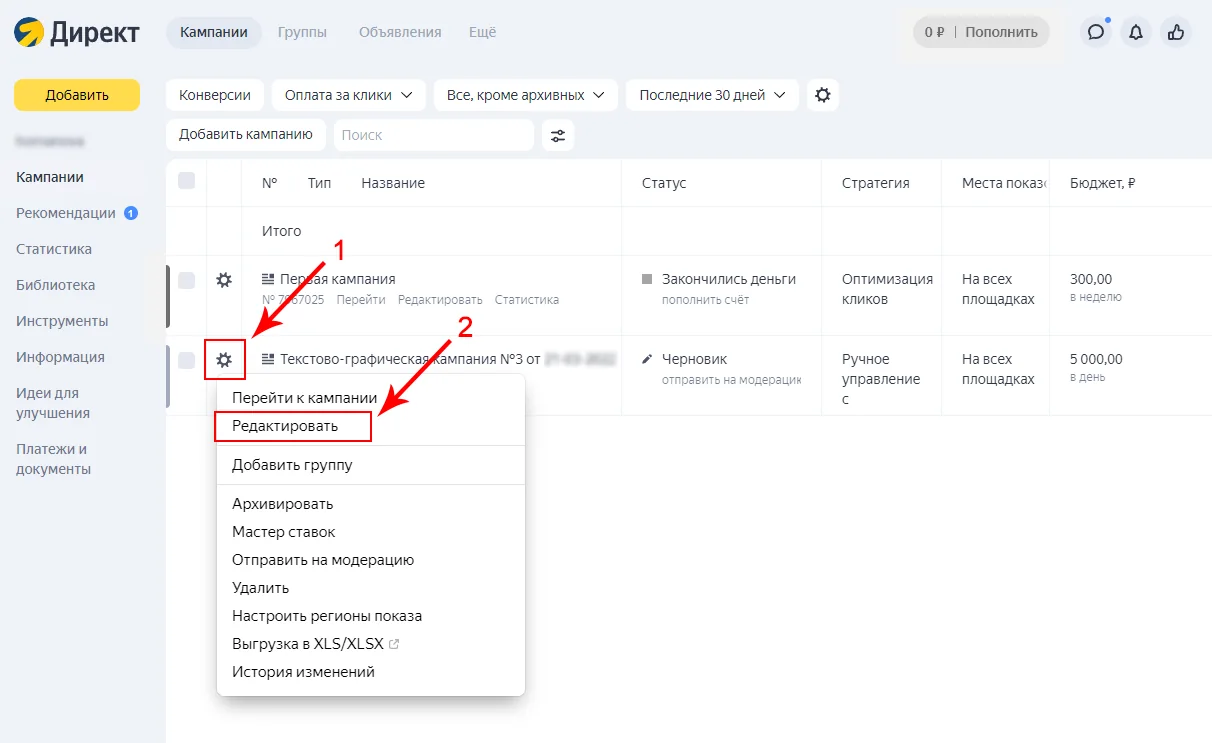The image size is (1212, 743).
Task: Open table settings gear next to date filter
Action: 823,95
